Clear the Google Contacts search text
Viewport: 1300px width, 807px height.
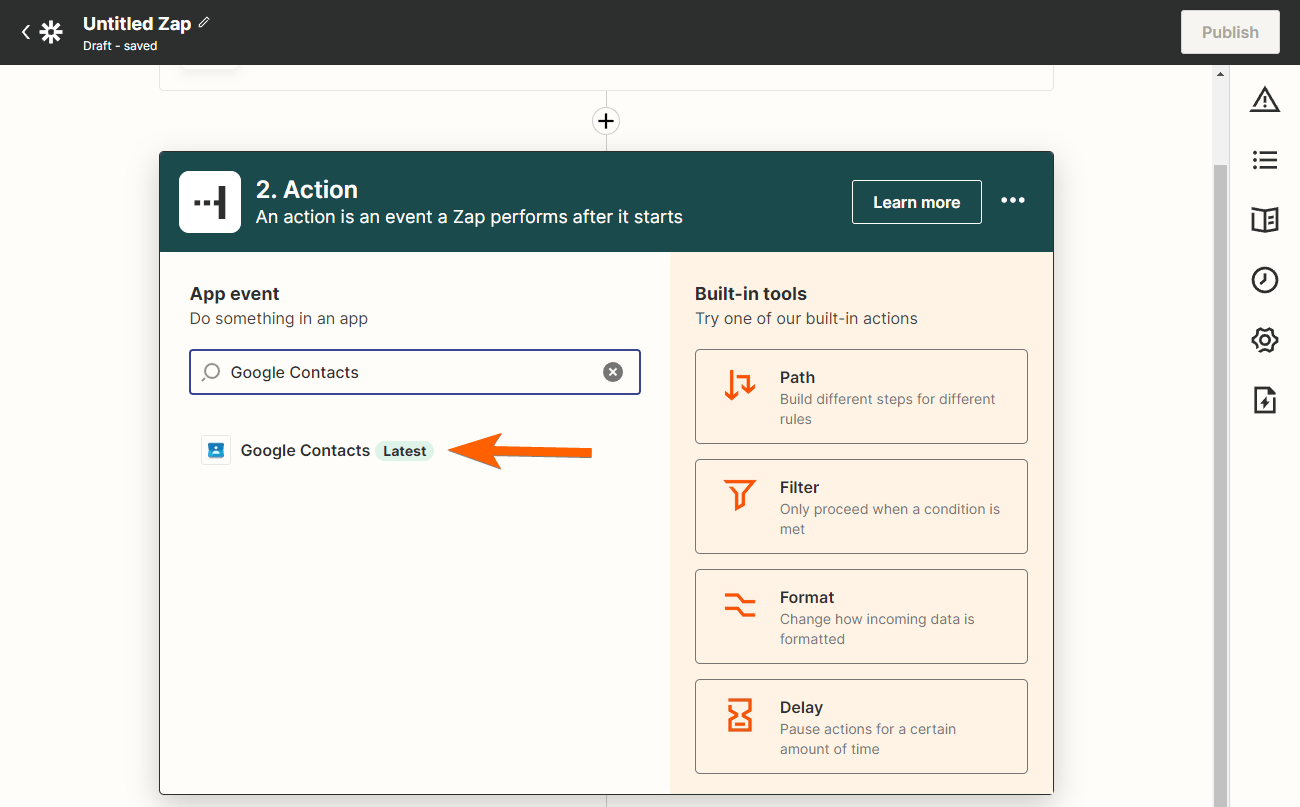[x=613, y=372]
